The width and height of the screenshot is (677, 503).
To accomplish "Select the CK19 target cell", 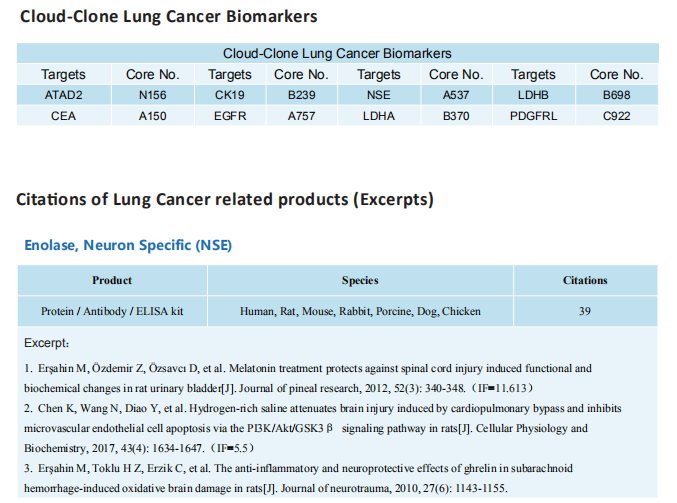I will 230,95.
